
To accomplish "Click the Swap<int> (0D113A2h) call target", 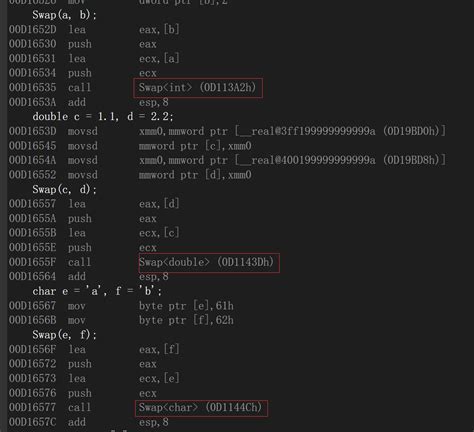I will pos(197,88).
